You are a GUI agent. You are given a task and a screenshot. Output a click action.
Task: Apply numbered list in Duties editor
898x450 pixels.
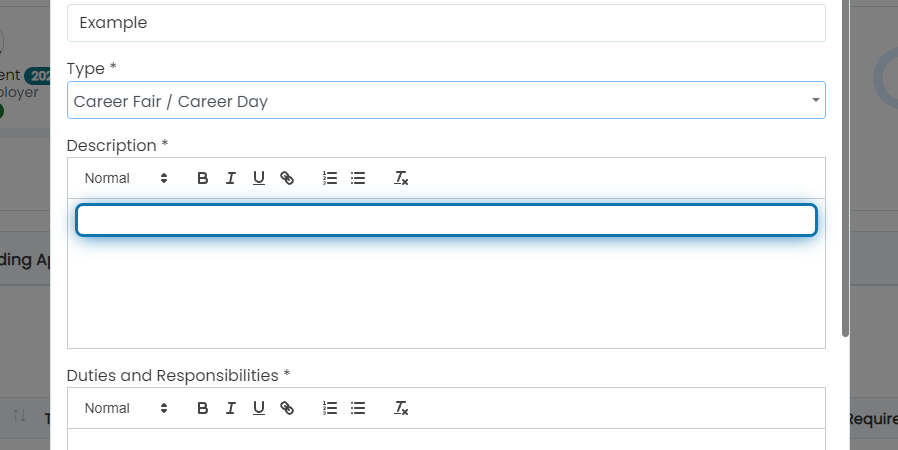click(x=330, y=408)
